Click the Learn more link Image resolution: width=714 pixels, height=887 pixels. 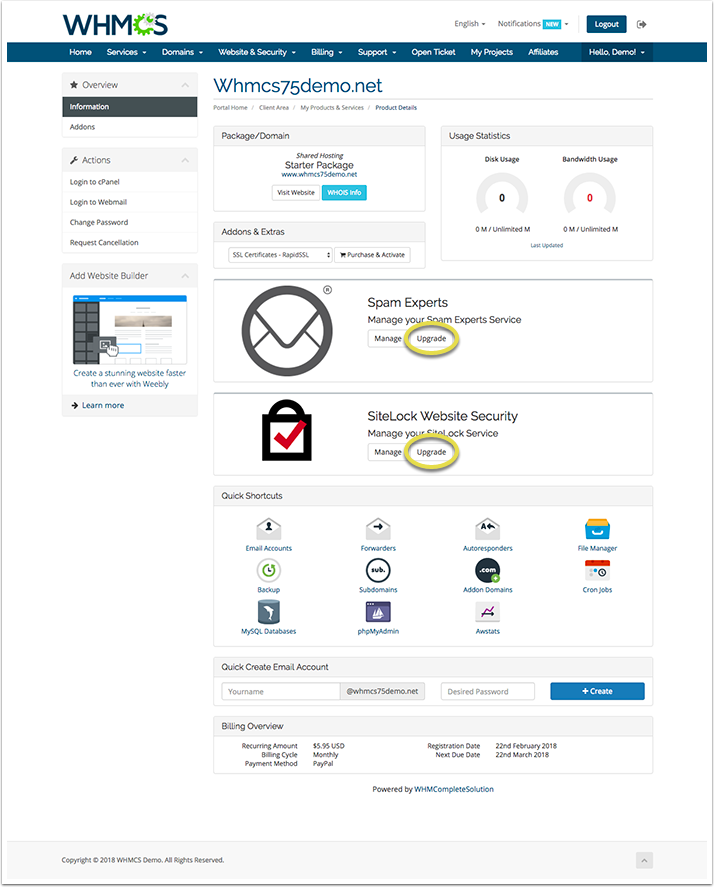(103, 406)
